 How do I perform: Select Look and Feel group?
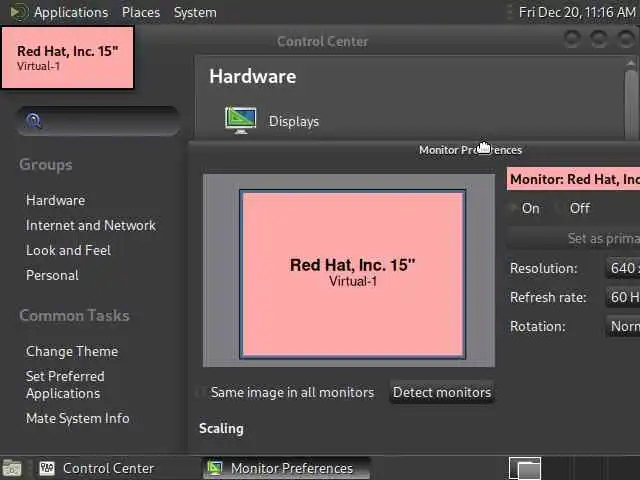[68, 250]
